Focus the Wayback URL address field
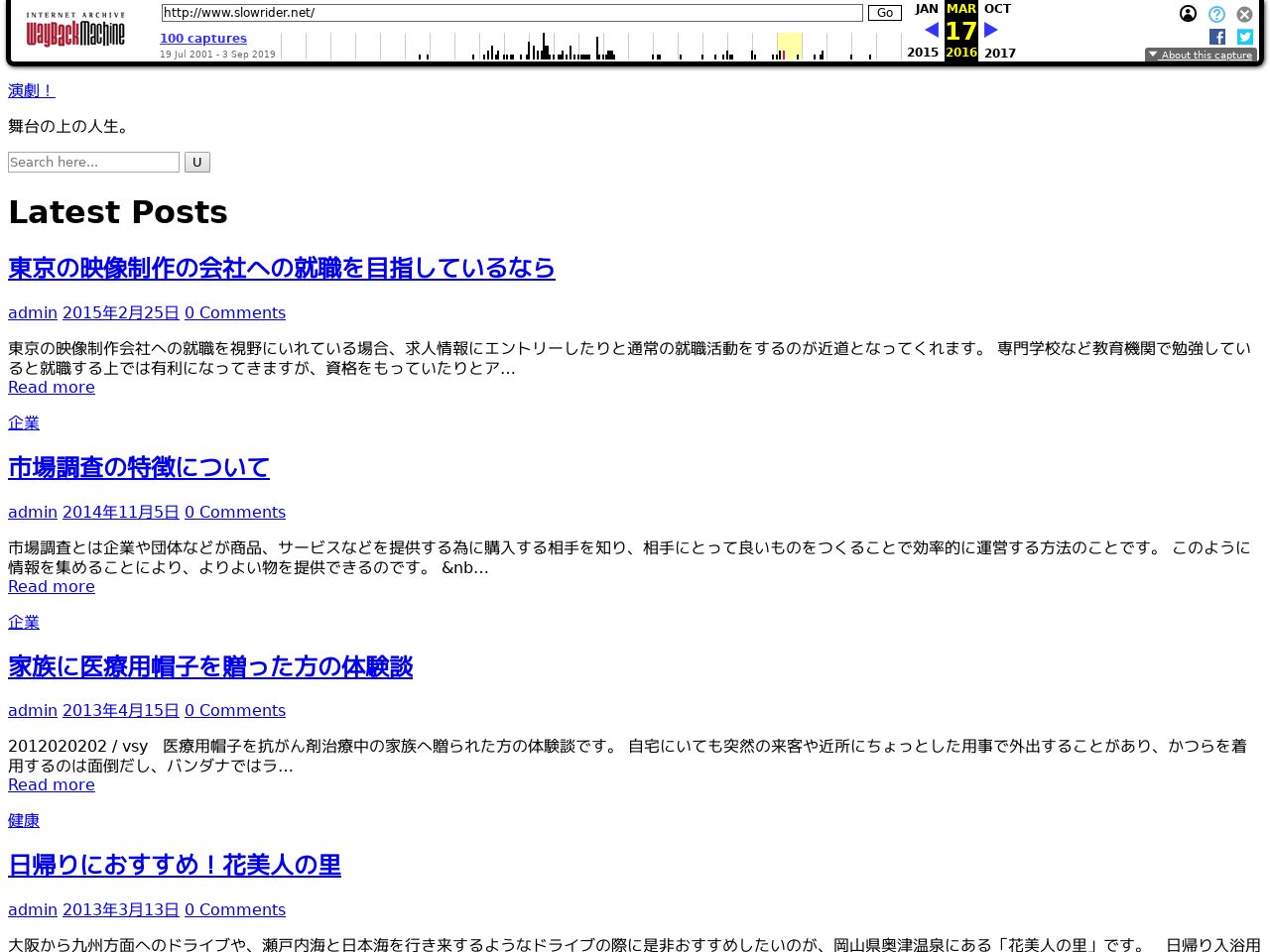1270x952 pixels. point(511,13)
